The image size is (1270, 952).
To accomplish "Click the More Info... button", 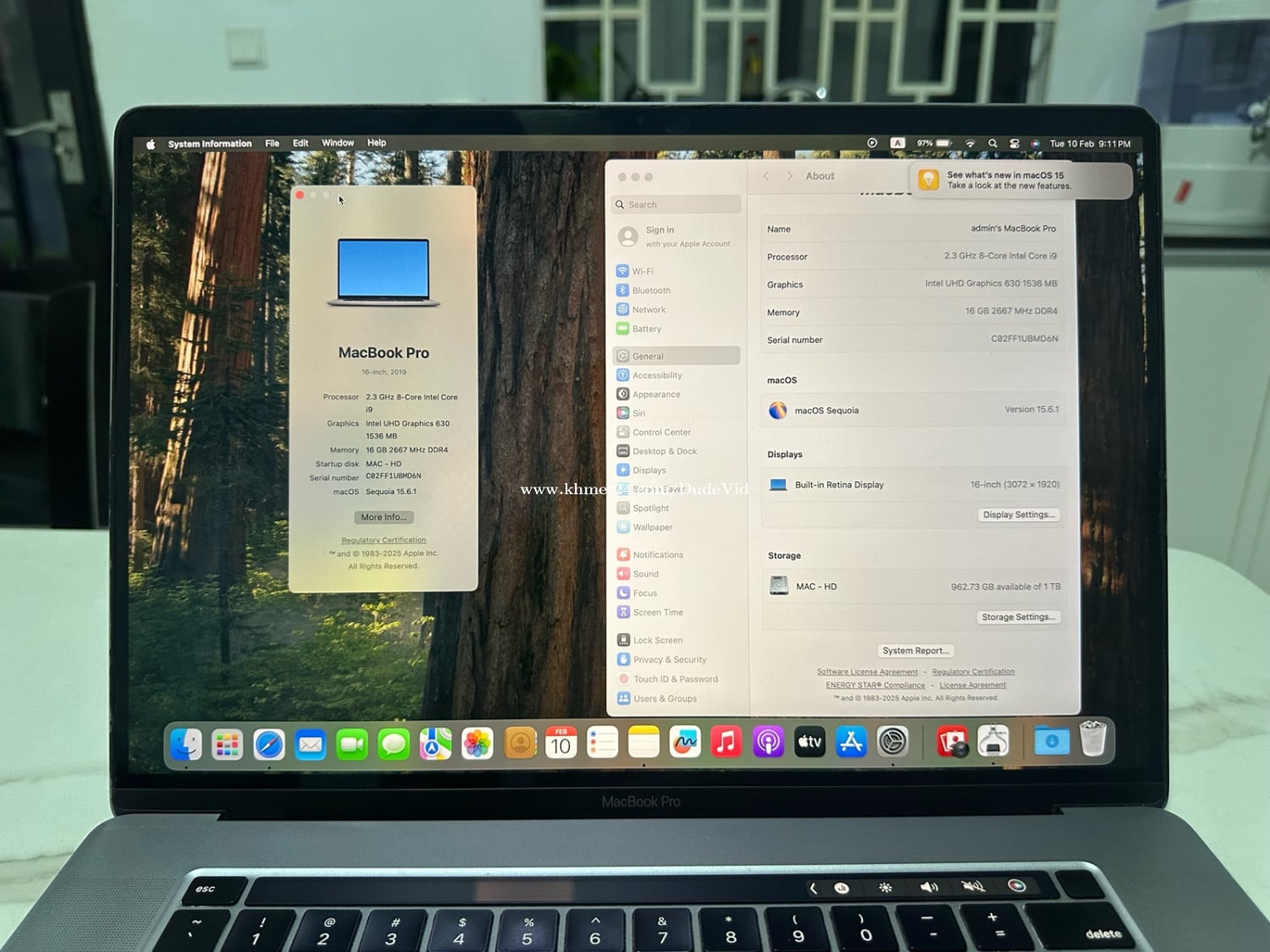I will tap(384, 517).
